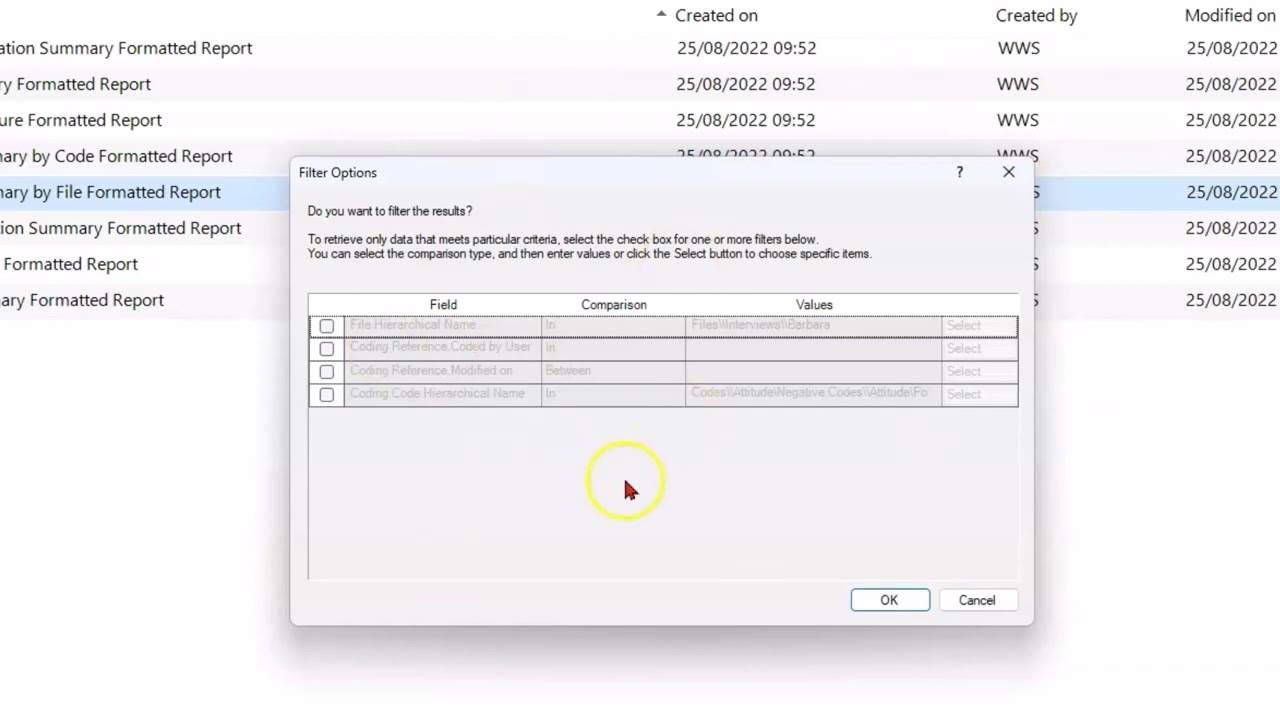Toggle the Coding Code Hierarchical Name checkbox

[x=326, y=395]
